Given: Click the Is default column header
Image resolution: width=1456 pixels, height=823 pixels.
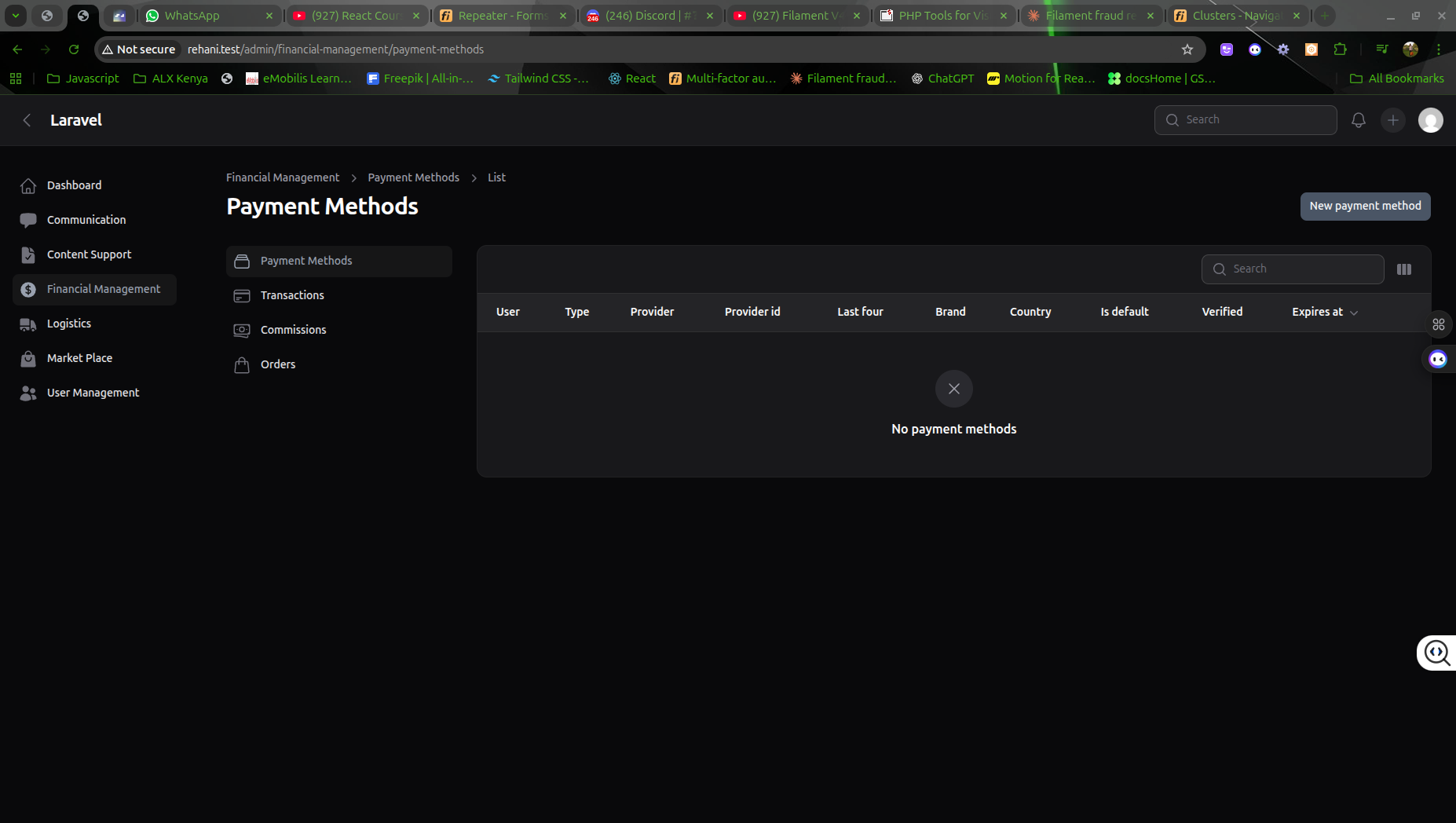Looking at the screenshot, I should pos(1125,312).
